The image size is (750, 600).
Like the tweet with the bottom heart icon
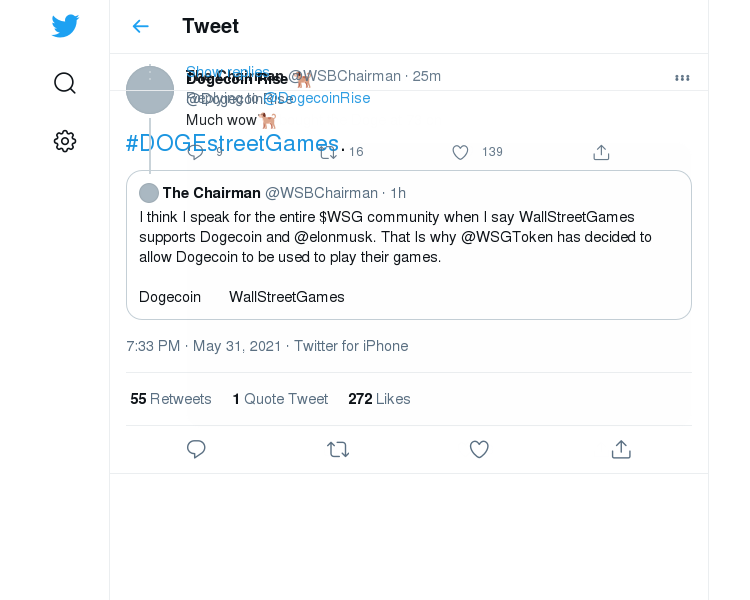point(479,449)
